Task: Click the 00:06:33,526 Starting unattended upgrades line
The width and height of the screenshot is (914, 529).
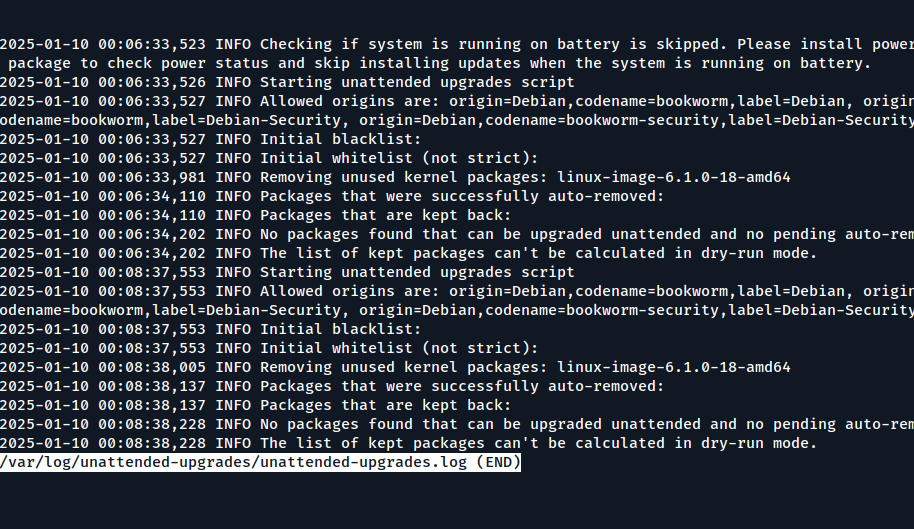Action: pos(288,82)
